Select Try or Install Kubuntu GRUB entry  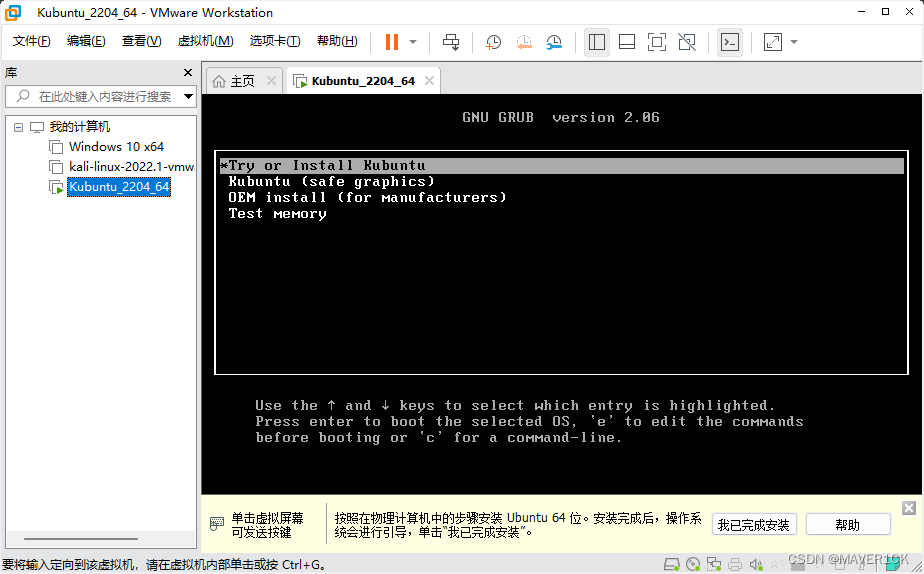[x=562, y=166]
